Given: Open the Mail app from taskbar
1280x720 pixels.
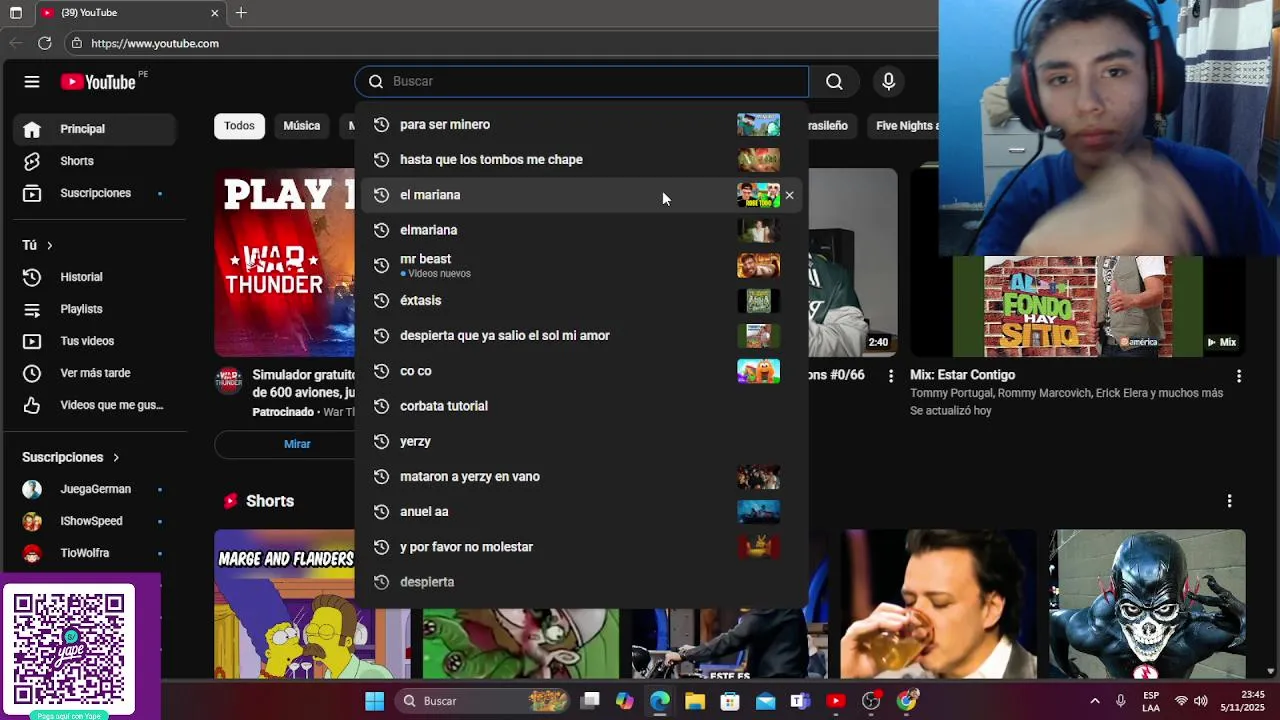Looking at the screenshot, I should click(765, 701).
